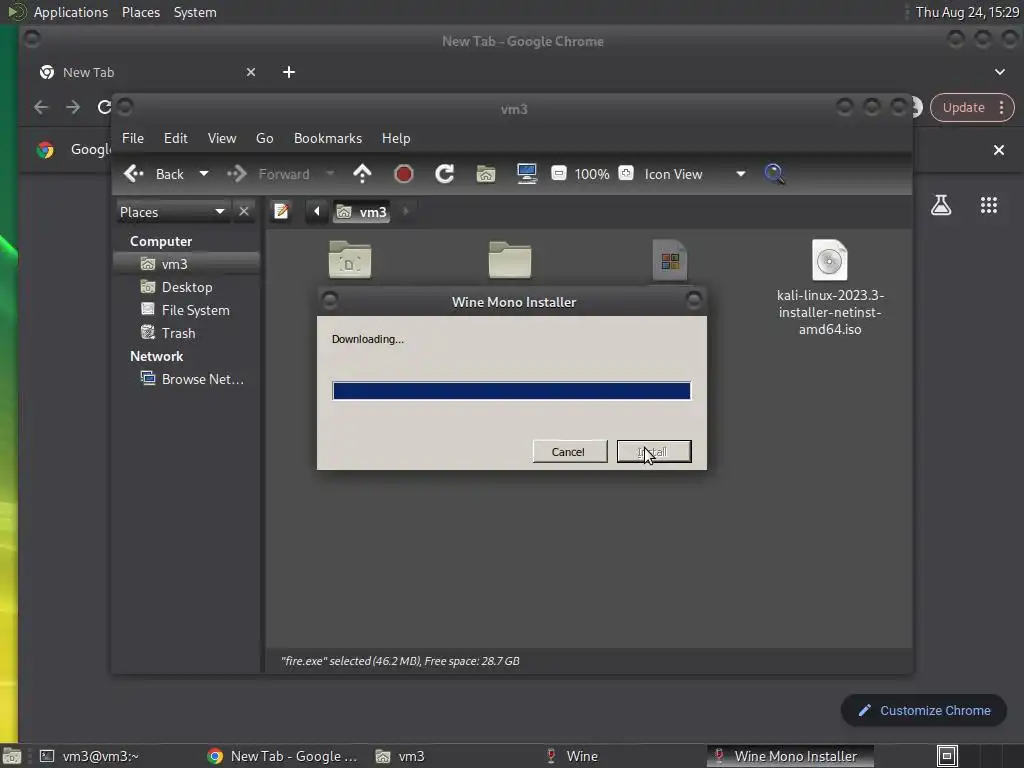This screenshot has width=1024, height=768.
Task: Click the fire.exe selected status bar text
Action: coord(400,661)
